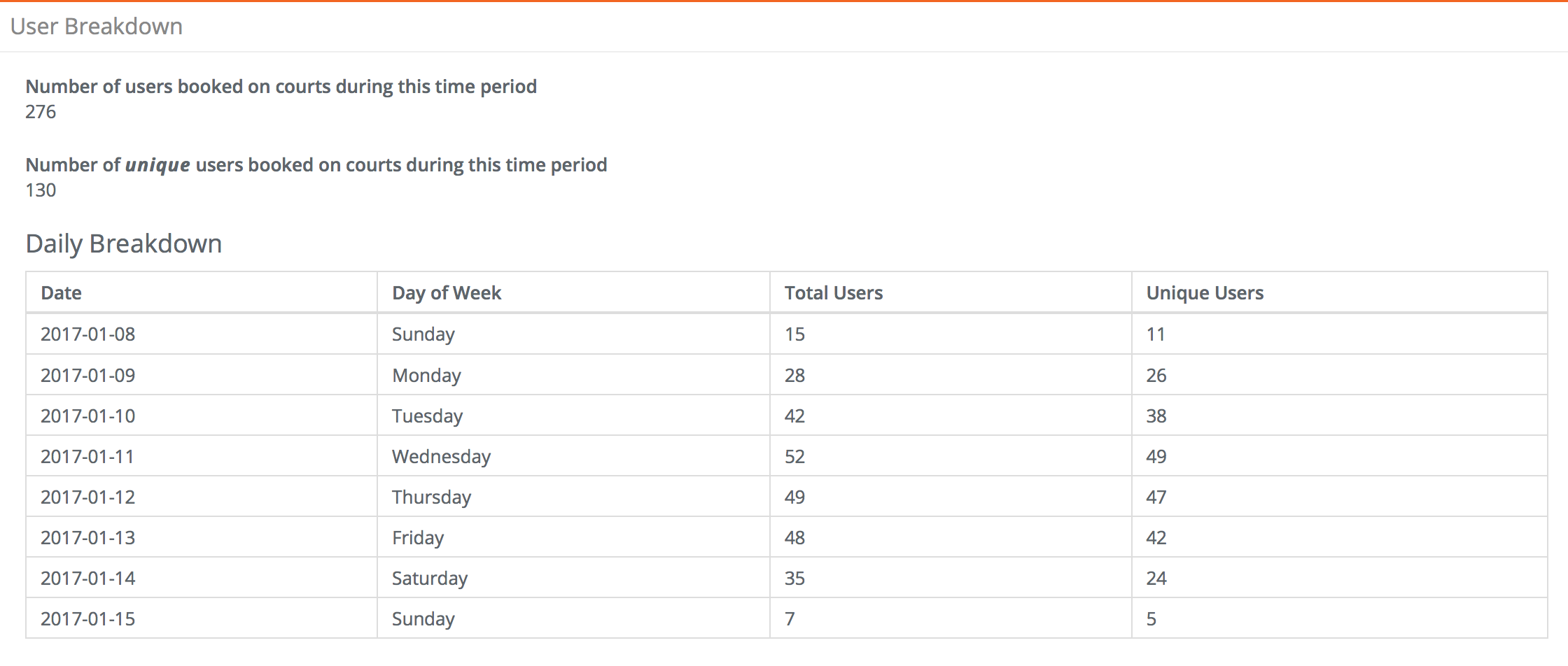Click the unique booked users value 130
1568x666 pixels.
pyautogui.click(x=41, y=190)
